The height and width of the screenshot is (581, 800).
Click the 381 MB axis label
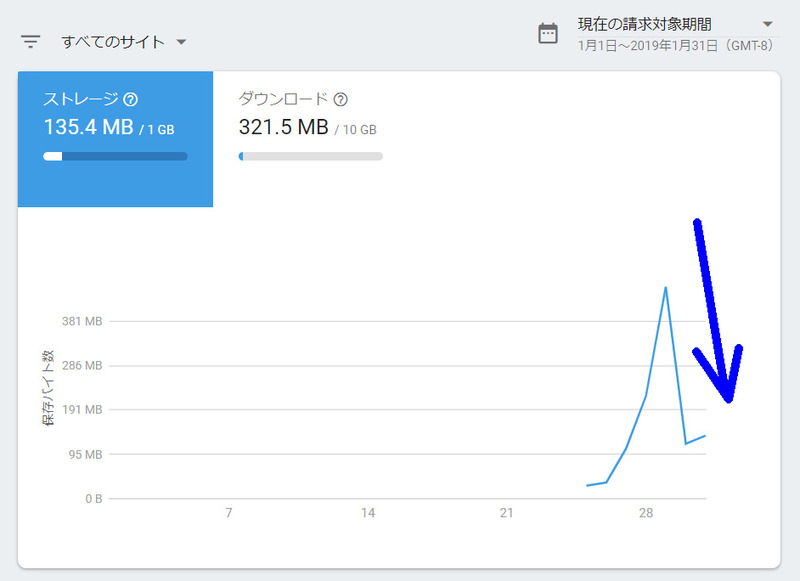point(82,321)
